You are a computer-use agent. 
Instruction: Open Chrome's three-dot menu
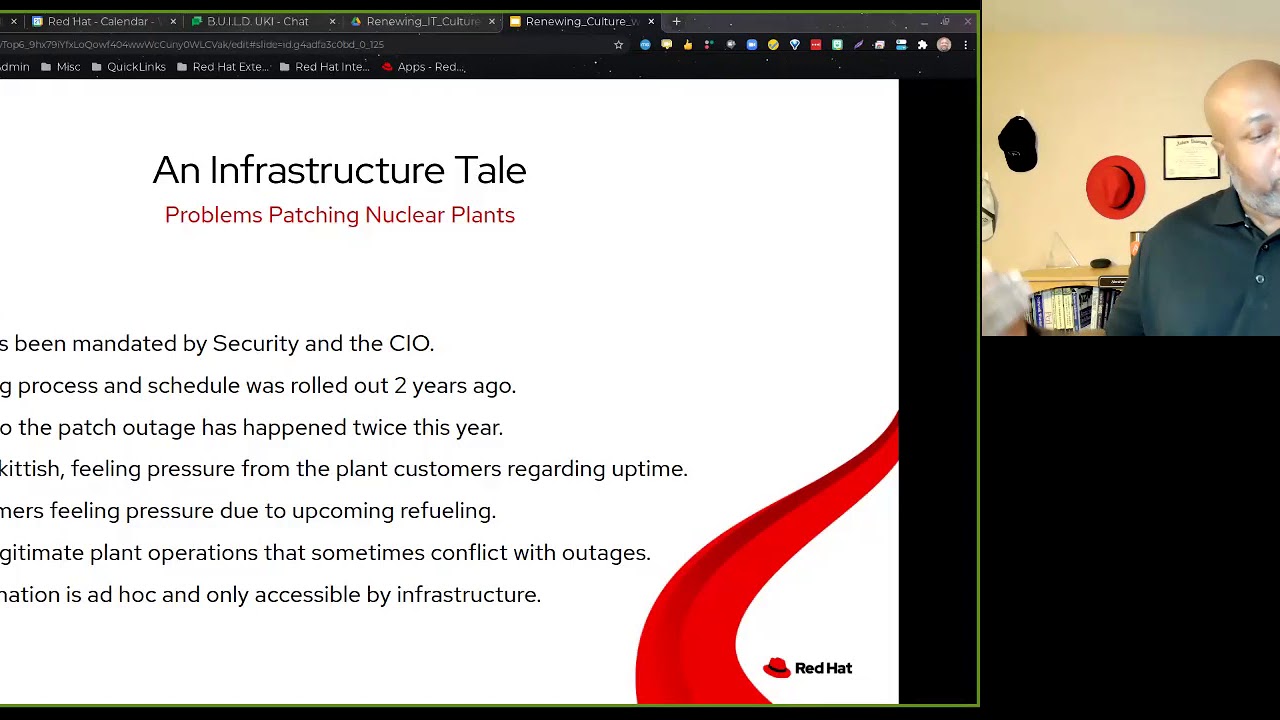click(x=965, y=45)
